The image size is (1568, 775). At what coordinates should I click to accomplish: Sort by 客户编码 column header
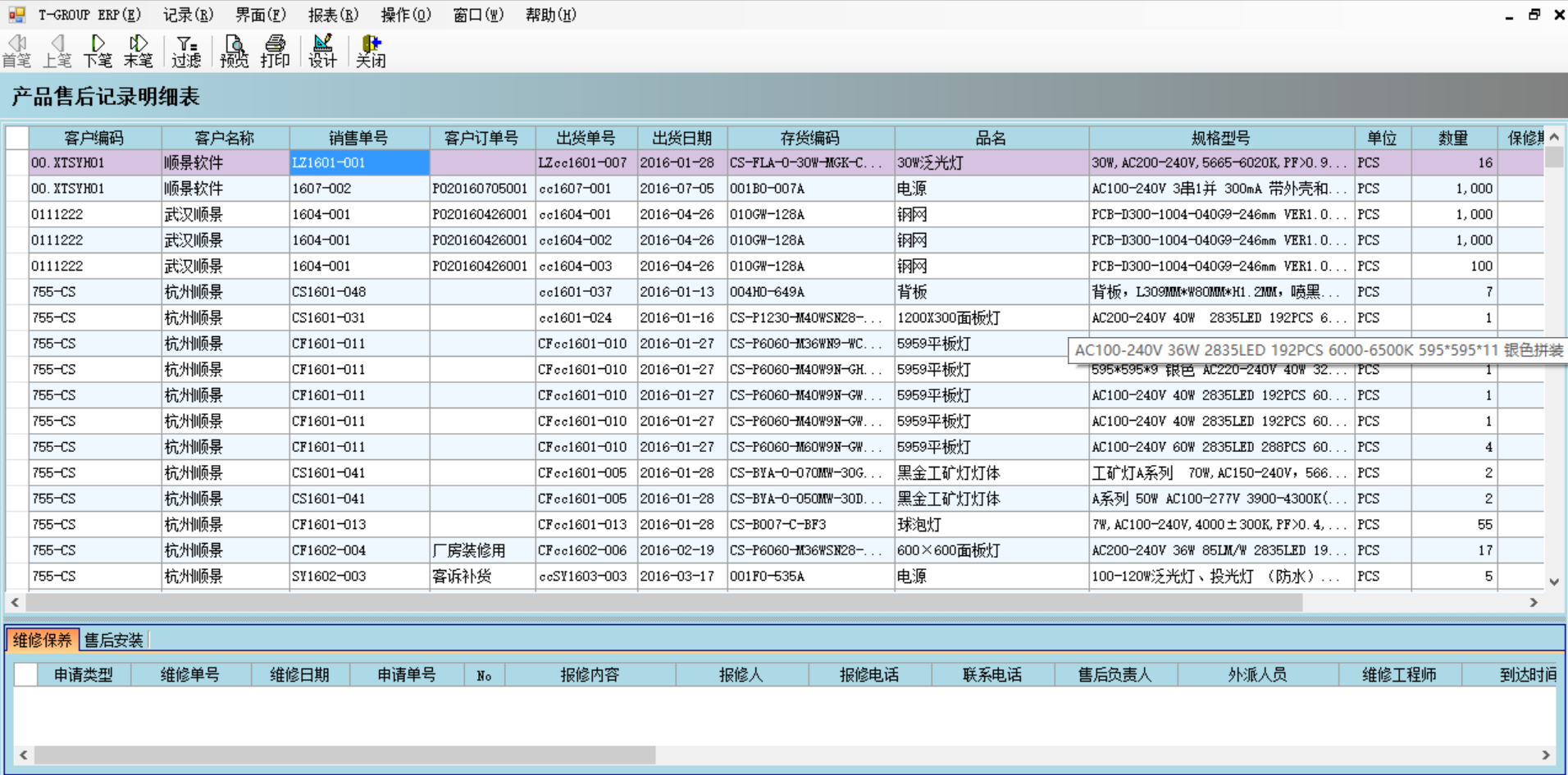pos(94,138)
